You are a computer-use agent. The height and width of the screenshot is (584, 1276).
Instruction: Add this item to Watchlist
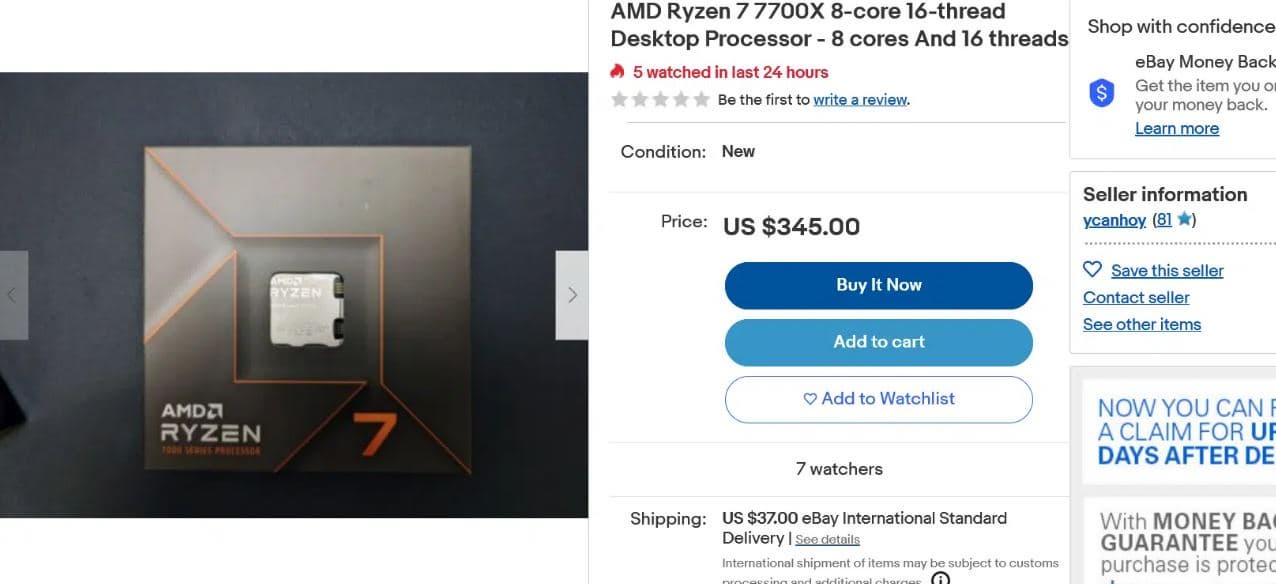[878, 399]
